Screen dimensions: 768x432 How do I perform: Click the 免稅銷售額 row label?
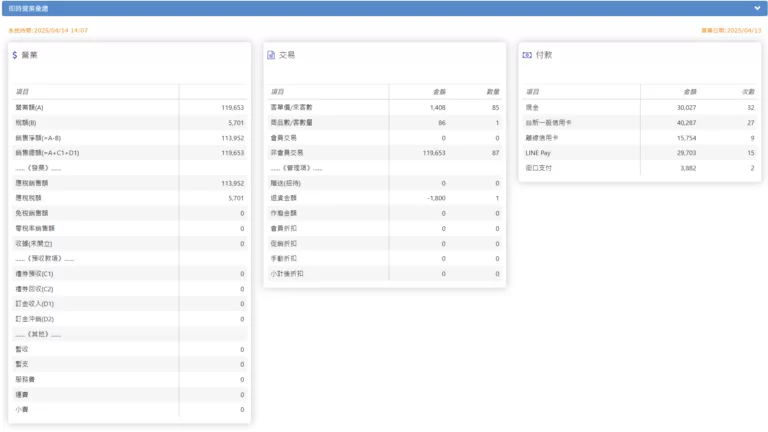[32, 213]
